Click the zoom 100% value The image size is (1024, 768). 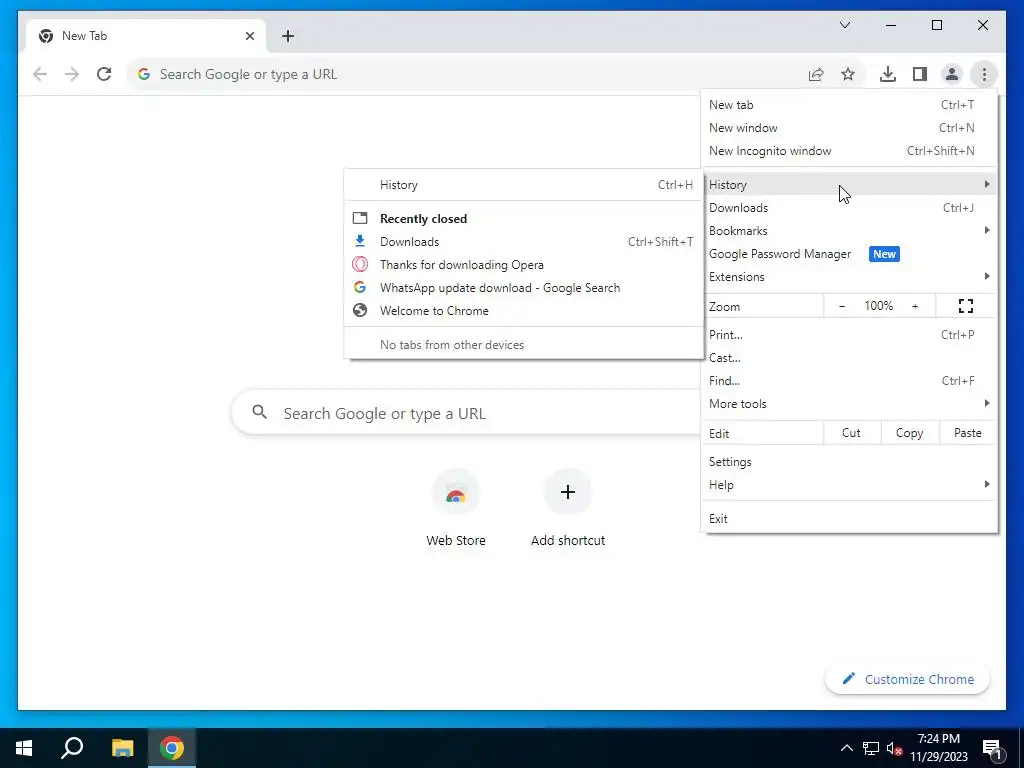click(x=878, y=306)
